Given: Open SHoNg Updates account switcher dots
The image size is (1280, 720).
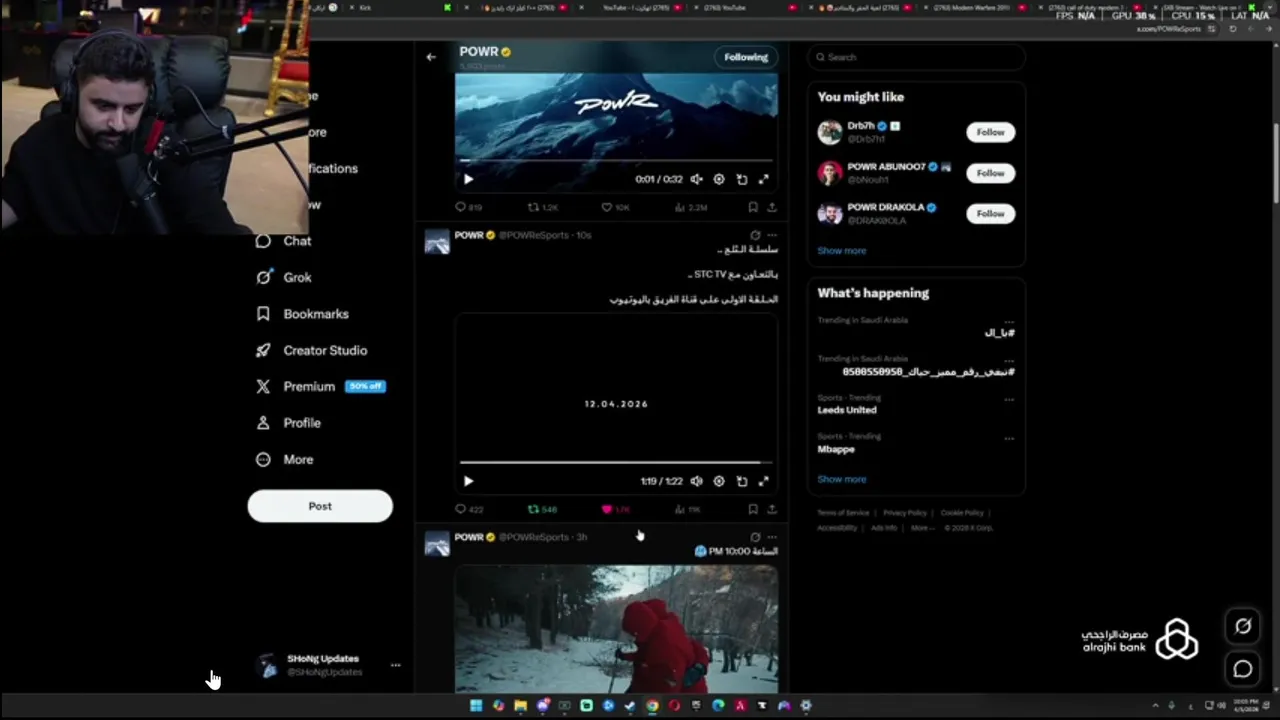Looking at the screenshot, I should (x=395, y=665).
